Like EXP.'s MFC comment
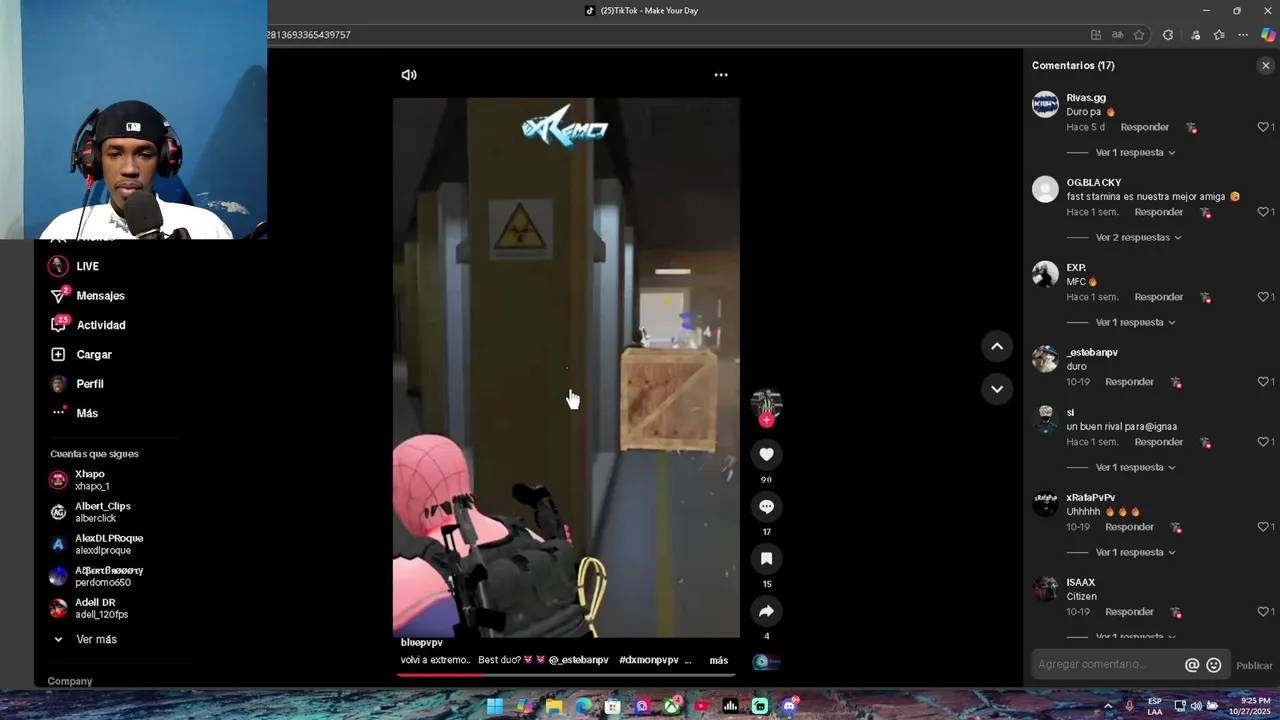 (1263, 297)
